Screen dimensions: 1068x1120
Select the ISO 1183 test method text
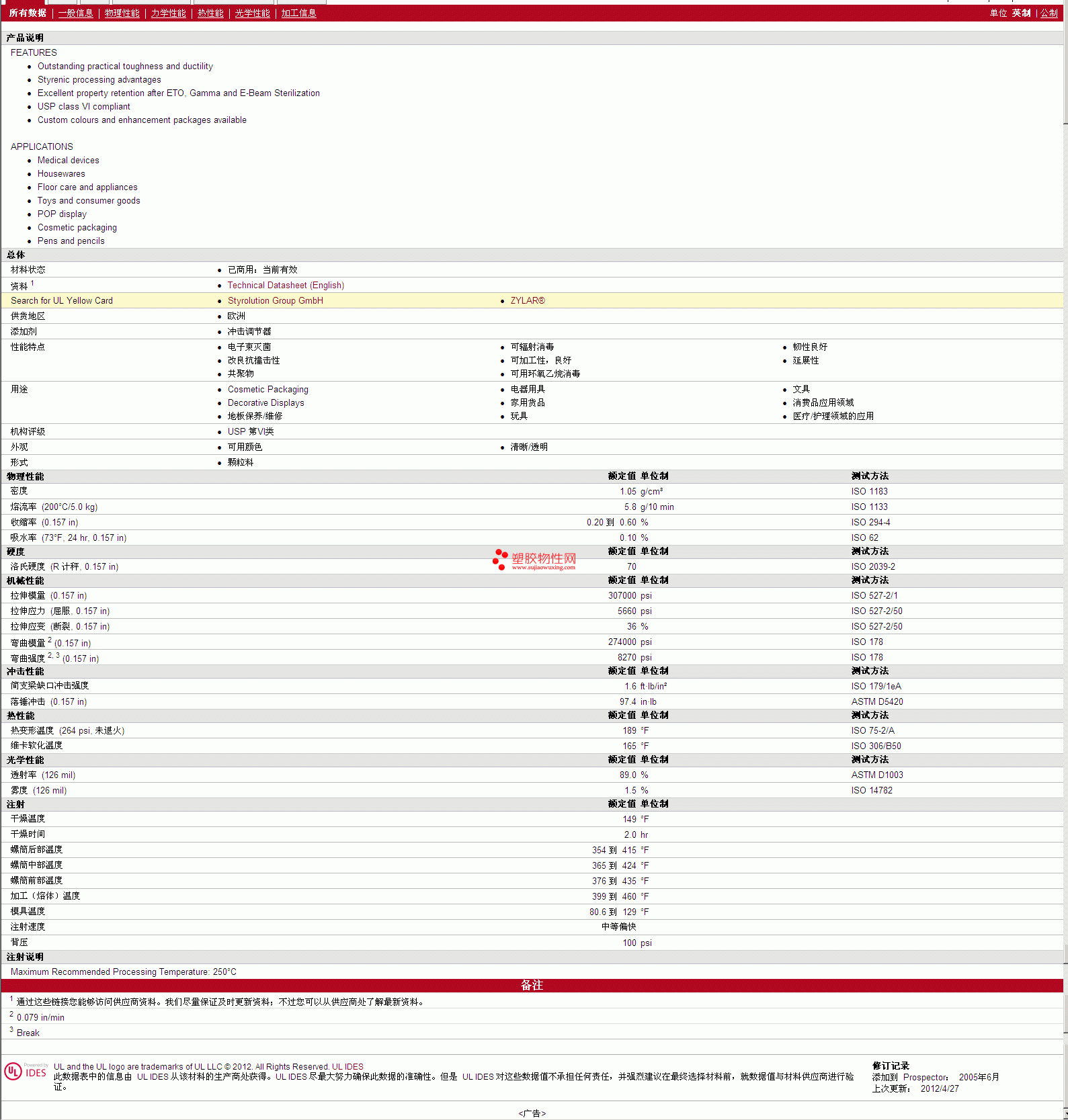tap(869, 492)
